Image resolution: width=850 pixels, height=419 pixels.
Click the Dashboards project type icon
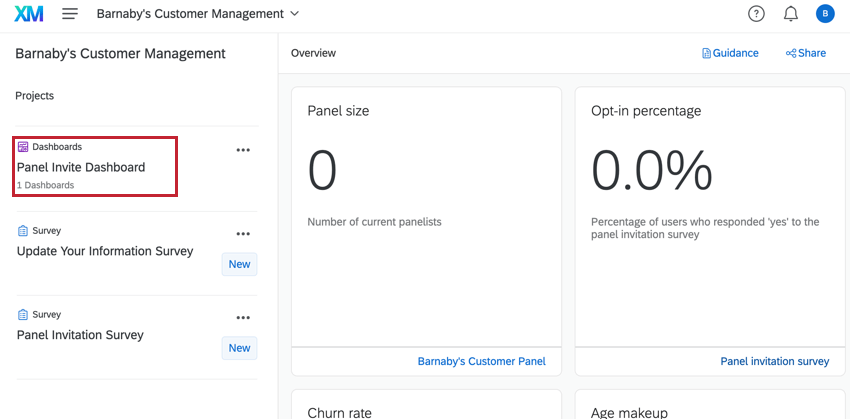[x=23, y=147]
